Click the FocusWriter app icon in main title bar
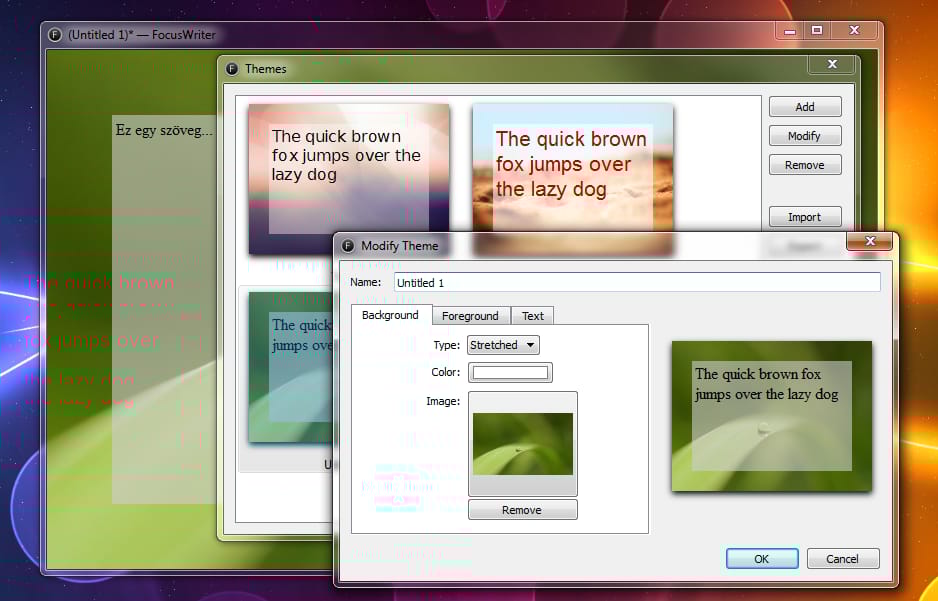The width and height of the screenshot is (938, 601). [54, 35]
